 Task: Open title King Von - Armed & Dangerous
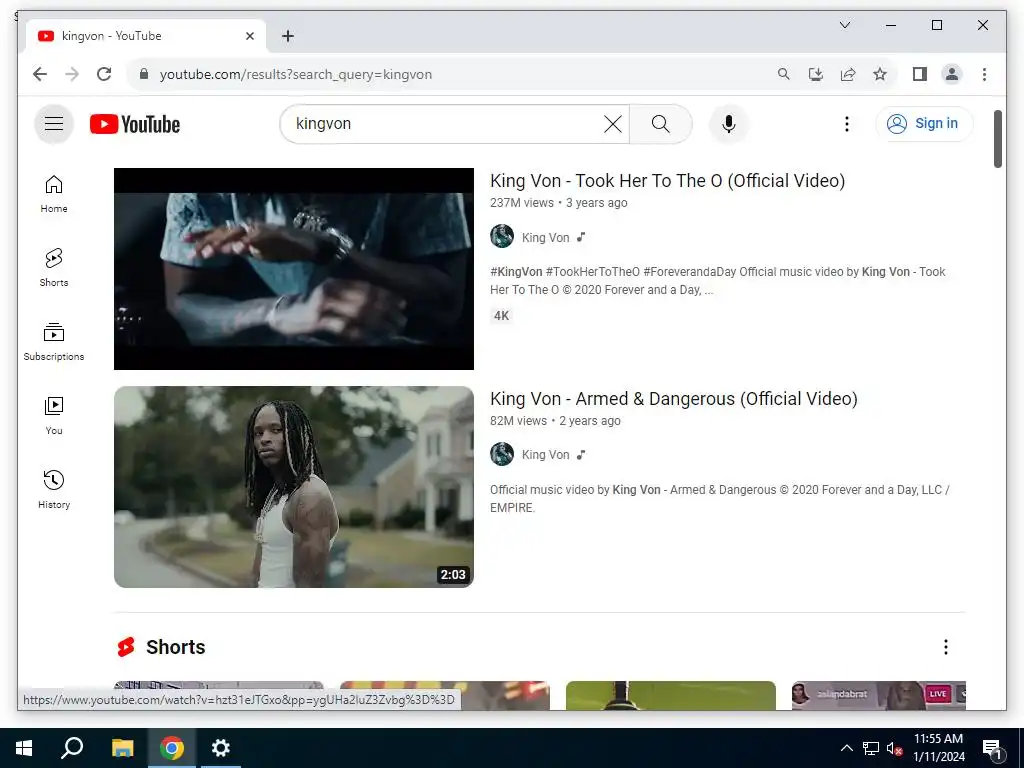pos(674,399)
